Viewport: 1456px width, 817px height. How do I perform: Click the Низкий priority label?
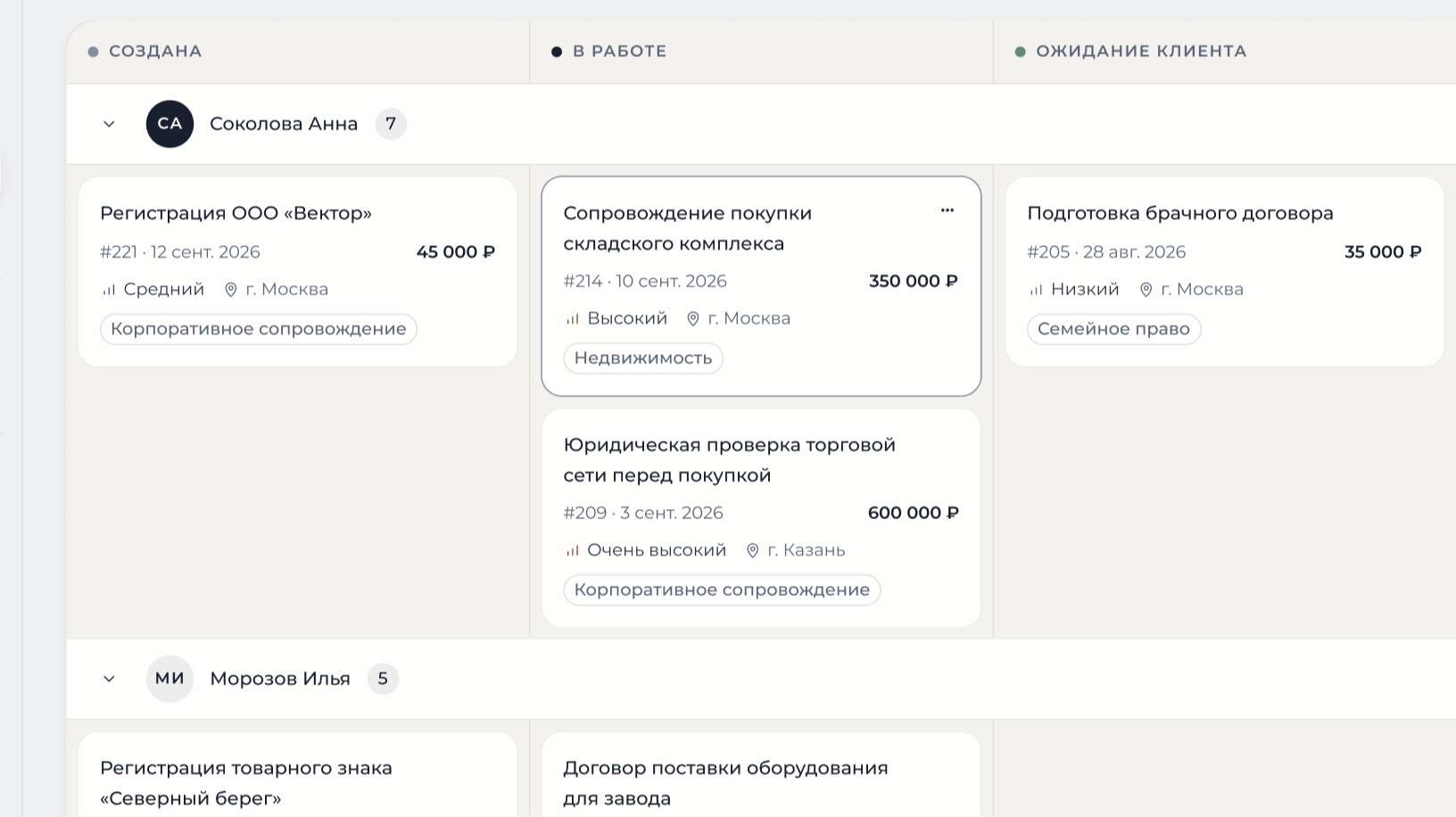pos(1085,290)
